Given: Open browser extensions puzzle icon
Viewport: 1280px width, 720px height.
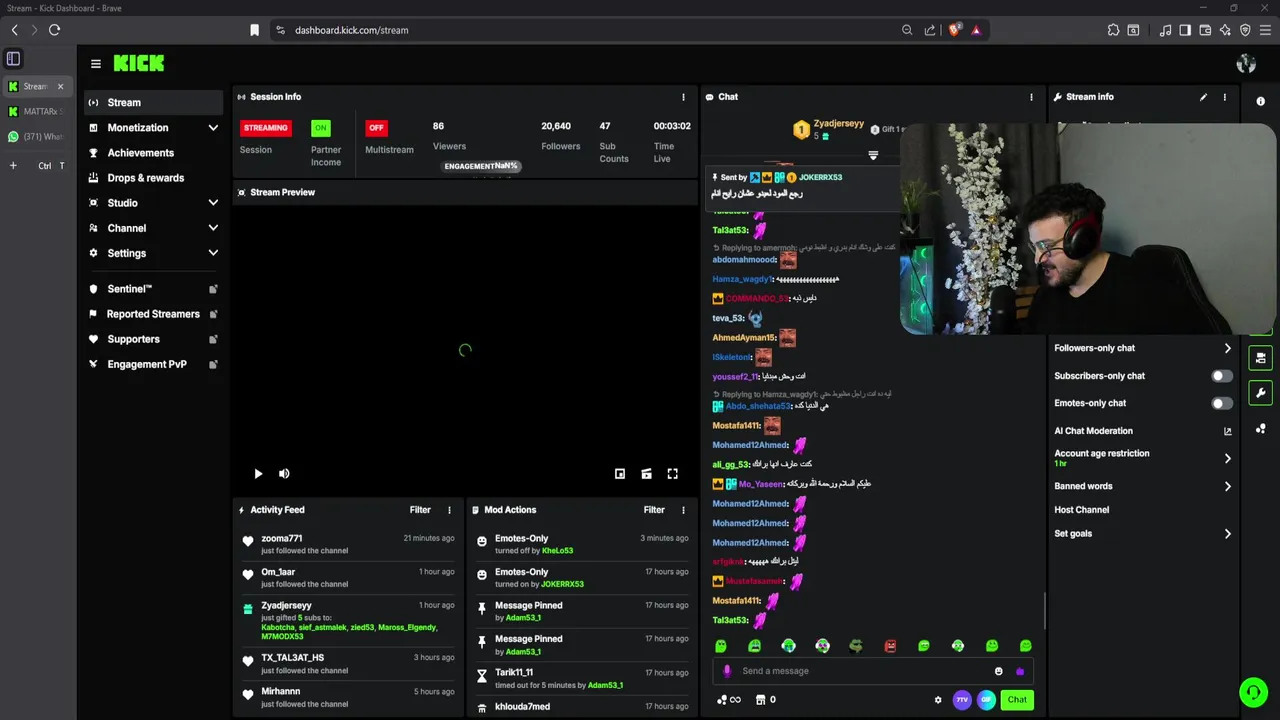Looking at the screenshot, I should [1113, 30].
